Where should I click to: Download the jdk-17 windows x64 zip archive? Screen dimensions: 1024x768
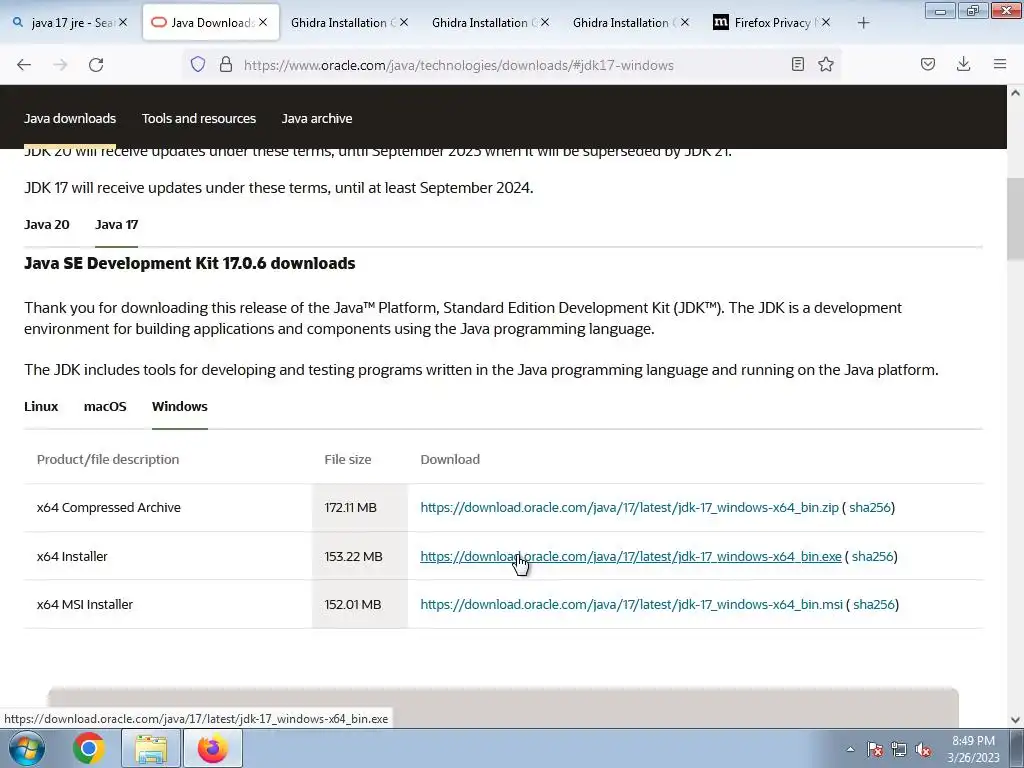pyautogui.click(x=629, y=507)
